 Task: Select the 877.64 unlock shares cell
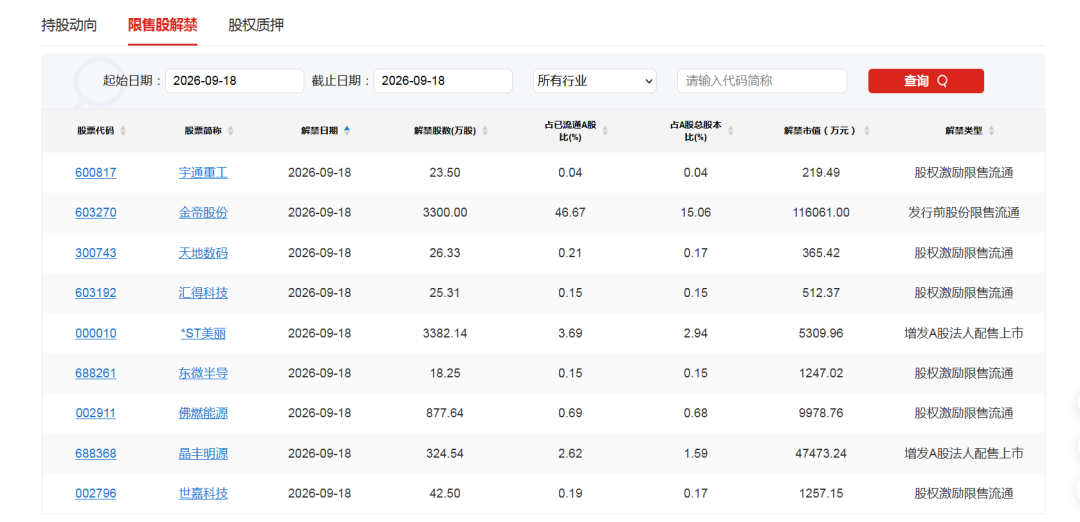pos(445,414)
